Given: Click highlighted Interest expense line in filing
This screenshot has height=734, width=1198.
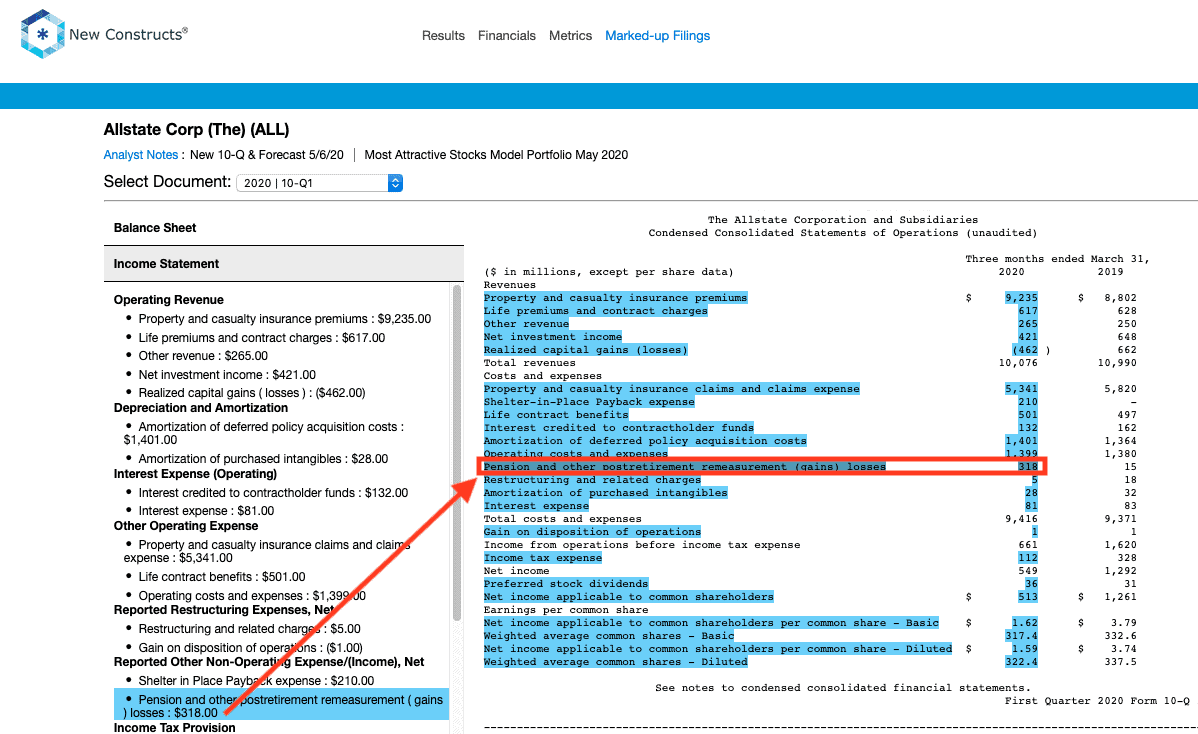Looking at the screenshot, I should pyautogui.click(x=536, y=506).
